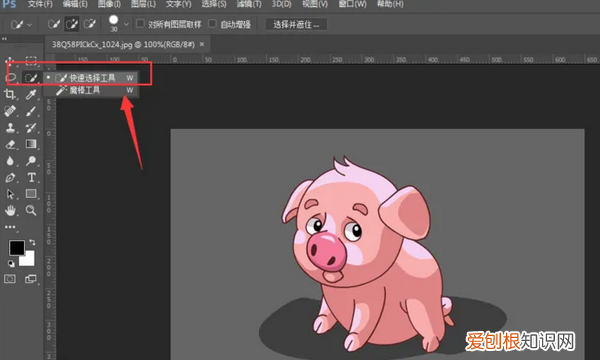The width and height of the screenshot is (600, 360).
Task: Select the Hand tool
Action: tap(10, 210)
